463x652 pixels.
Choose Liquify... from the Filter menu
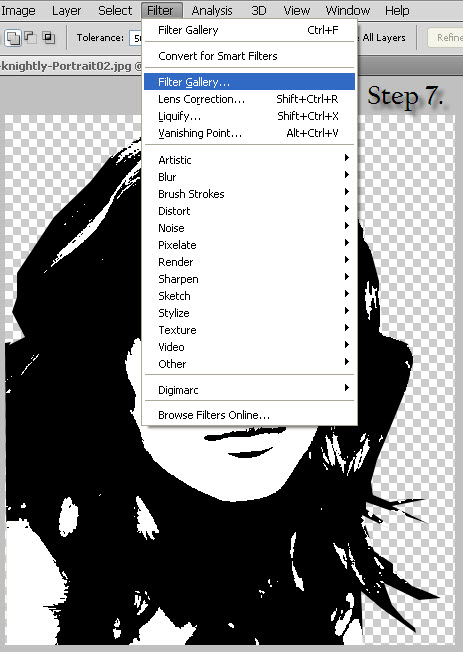[249, 116]
